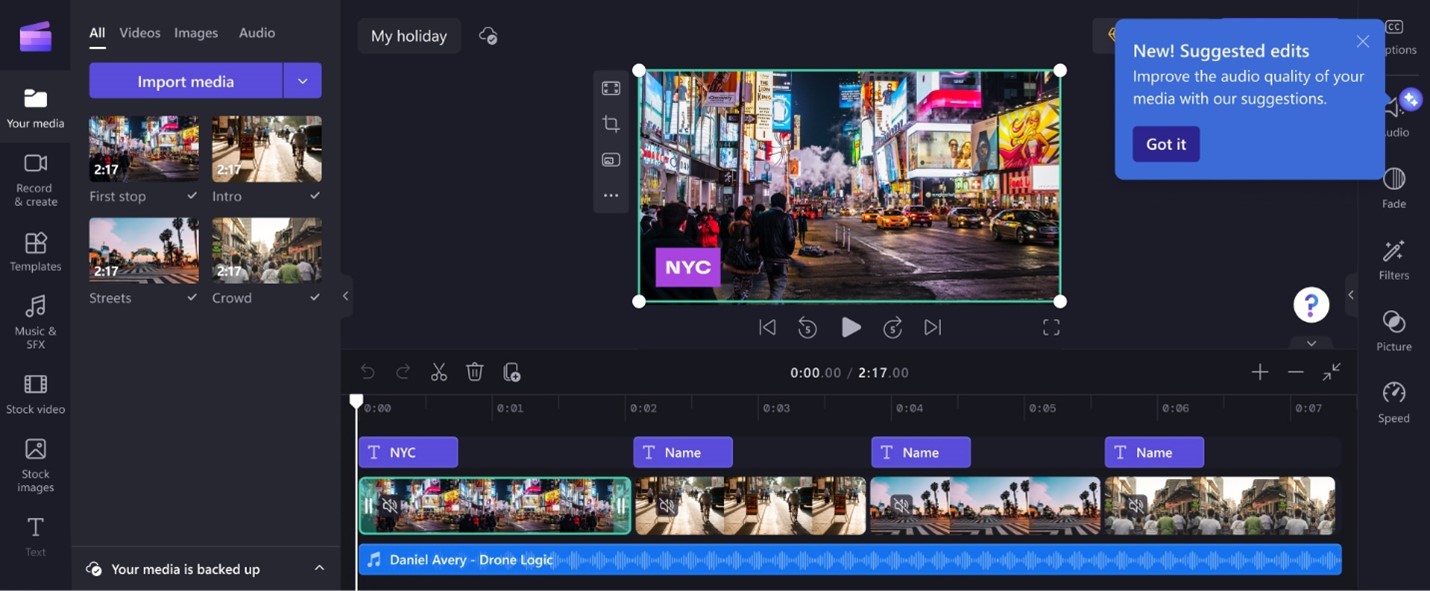Switch to Videos media tab
This screenshot has width=1430, height=591.
click(140, 33)
